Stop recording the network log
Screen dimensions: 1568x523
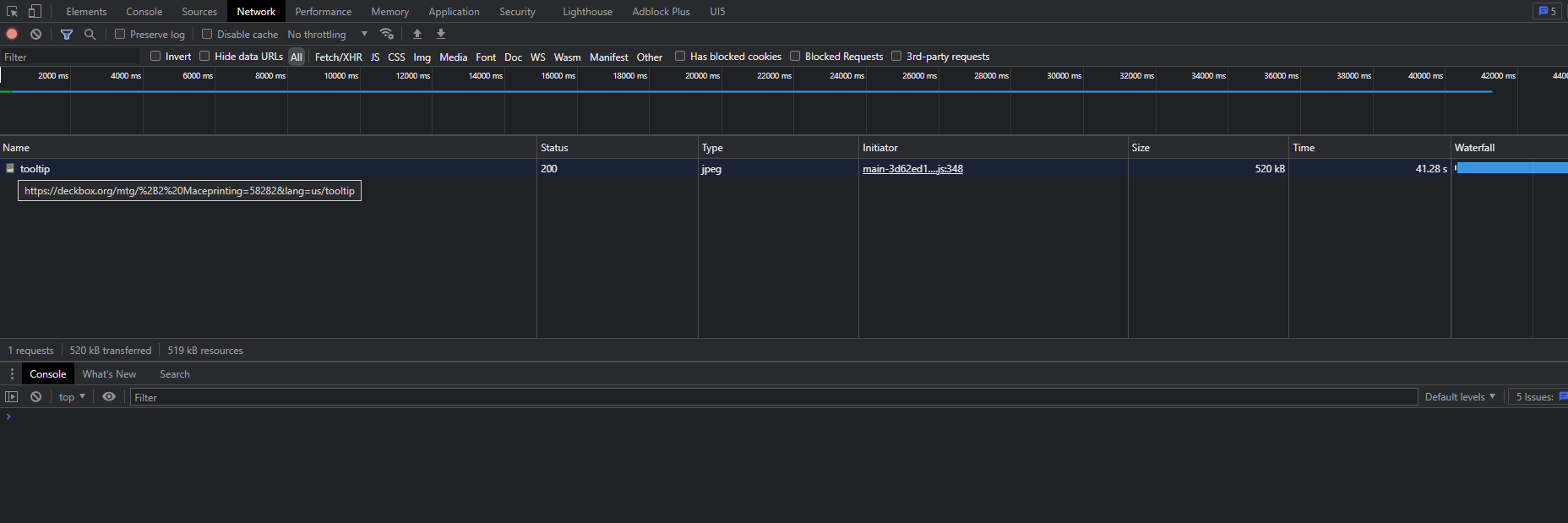point(12,34)
